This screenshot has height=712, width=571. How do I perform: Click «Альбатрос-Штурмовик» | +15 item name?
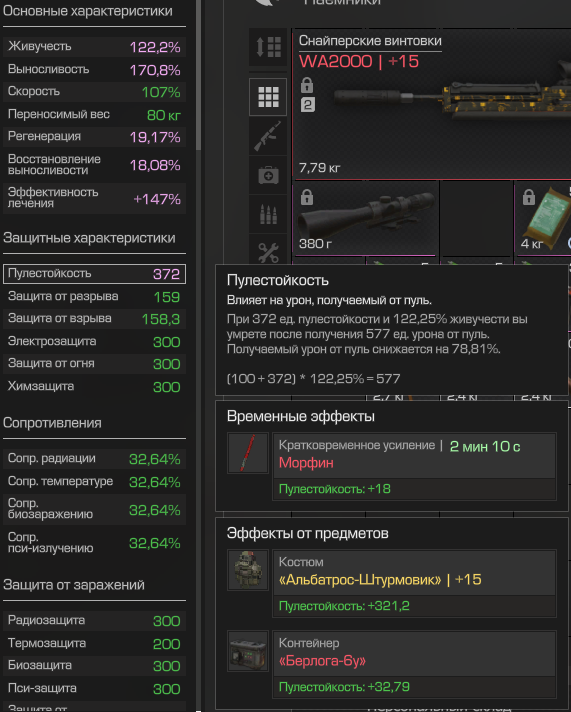[380, 579]
